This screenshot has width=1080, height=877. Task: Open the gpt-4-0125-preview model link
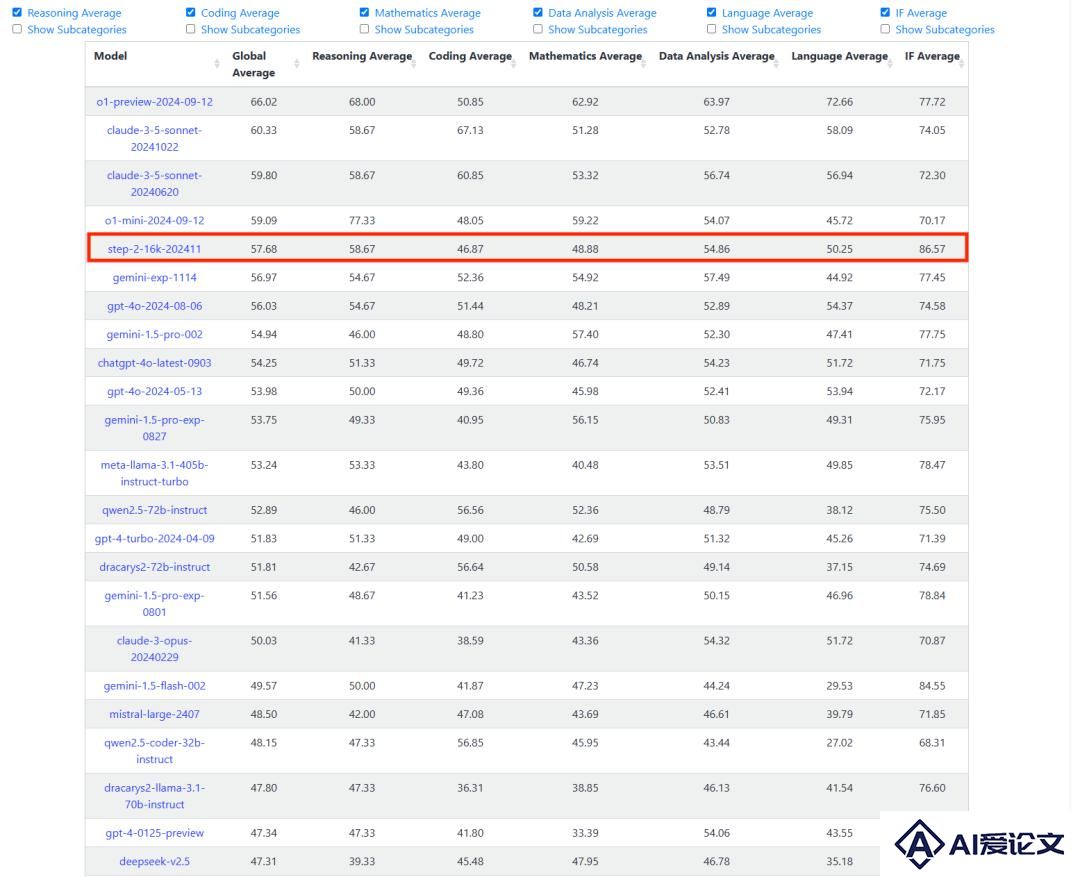click(x=154, y=833)
